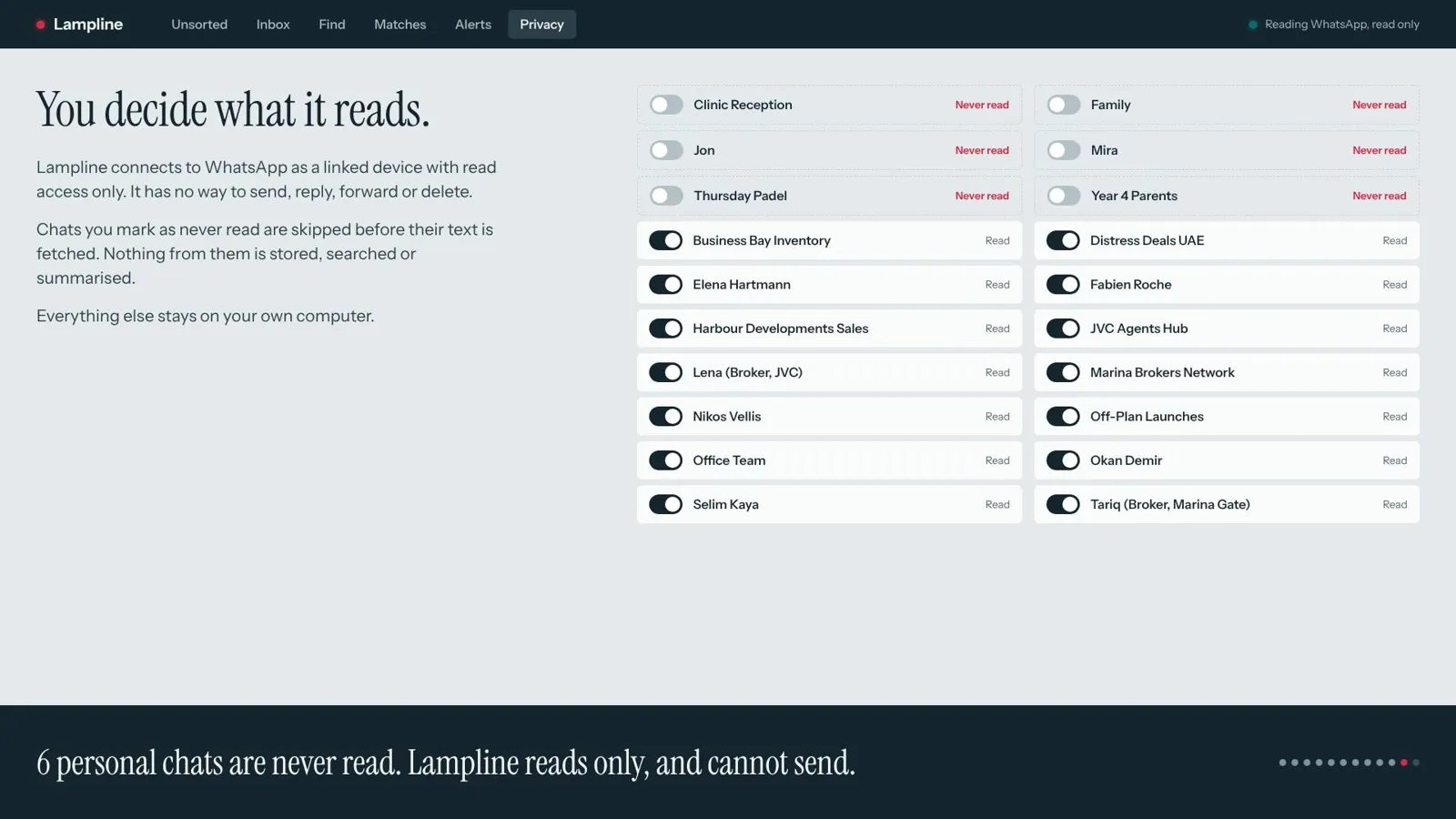Enable reading for the Family chat

tap(1064, 105)
